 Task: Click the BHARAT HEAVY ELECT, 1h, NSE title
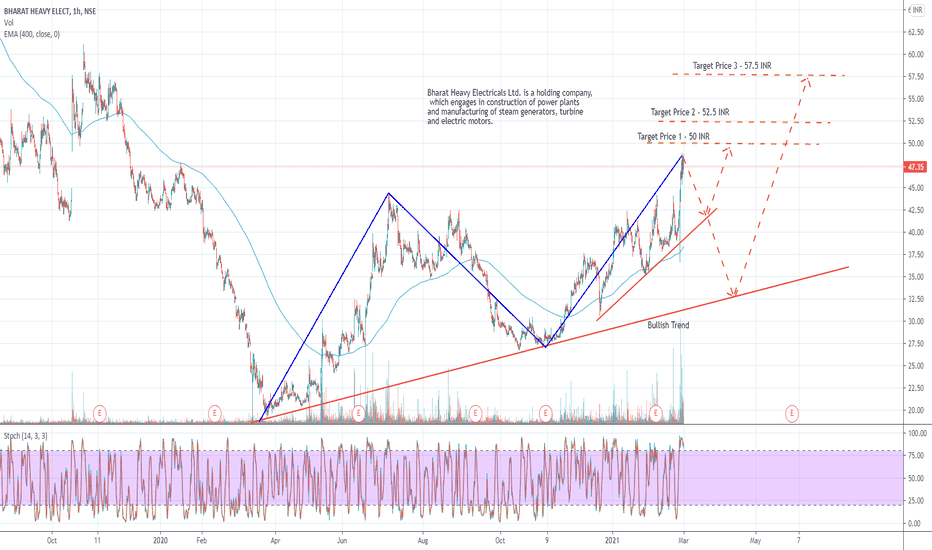click(x=50, y=11)
